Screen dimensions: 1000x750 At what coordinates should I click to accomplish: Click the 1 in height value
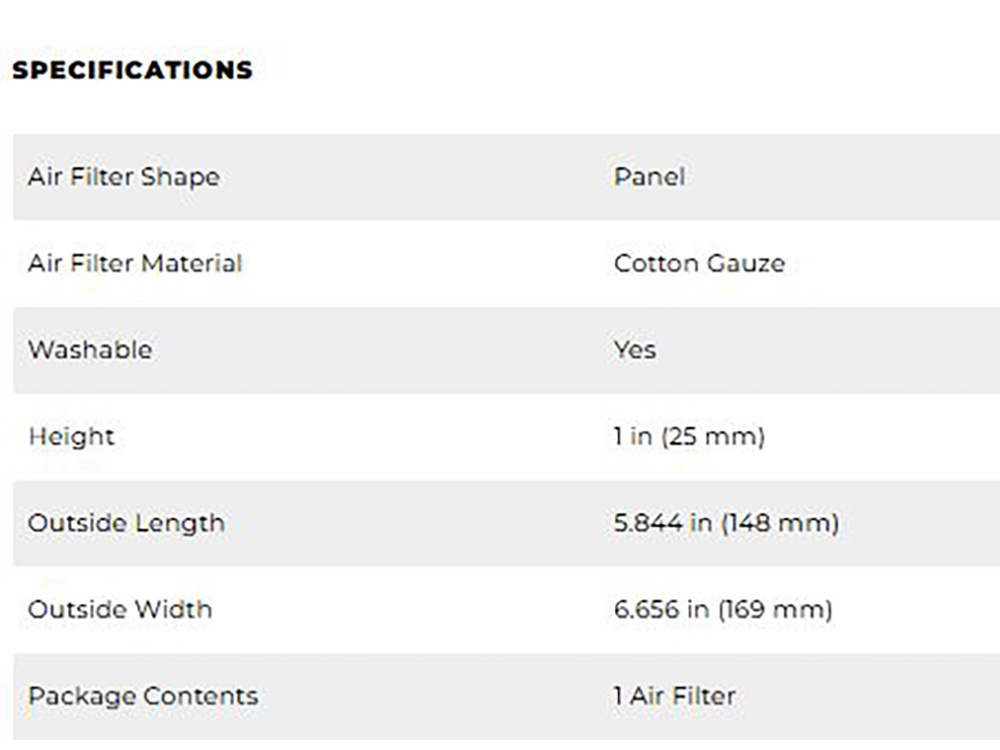633,436
